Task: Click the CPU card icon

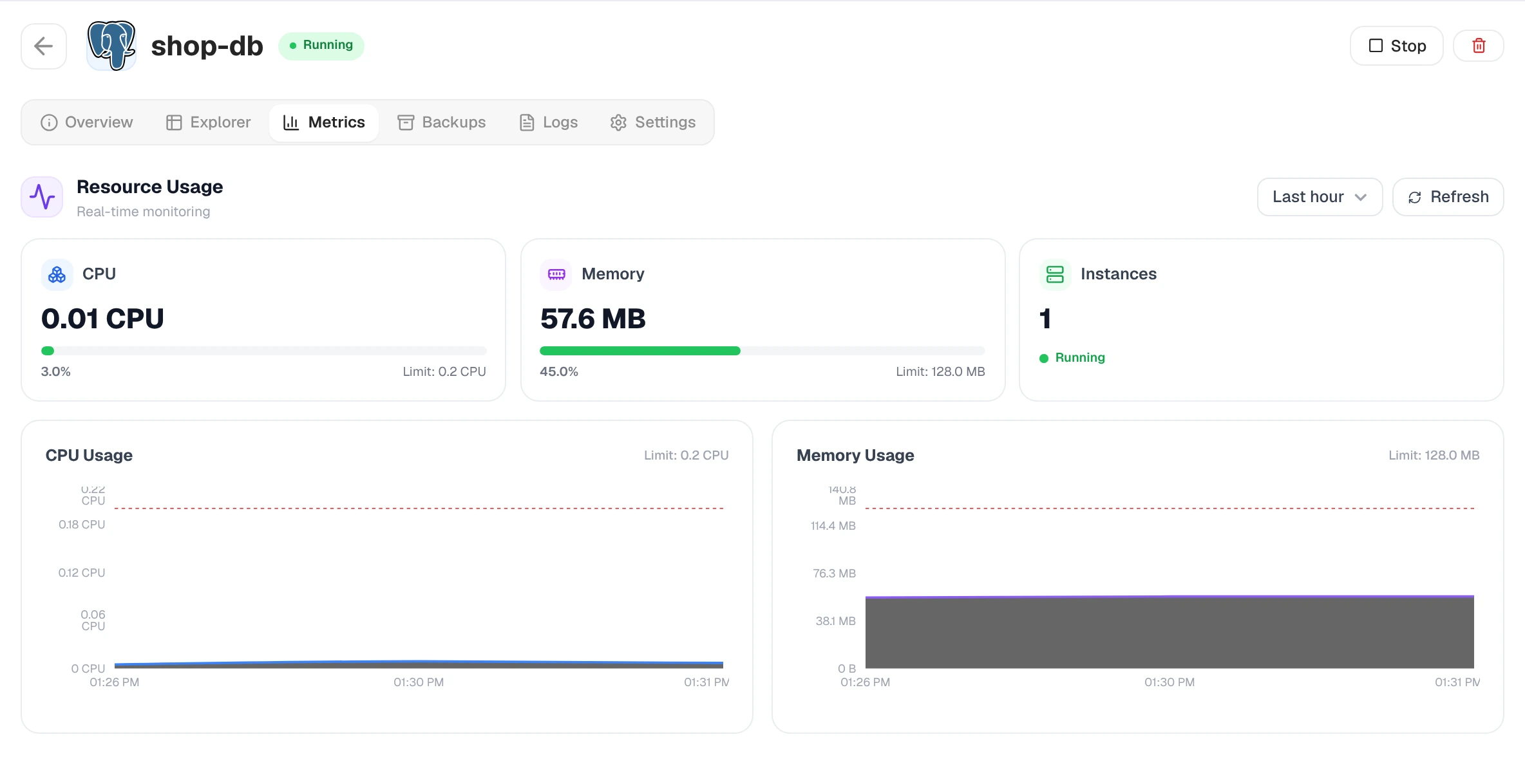Action: point(57,275)
